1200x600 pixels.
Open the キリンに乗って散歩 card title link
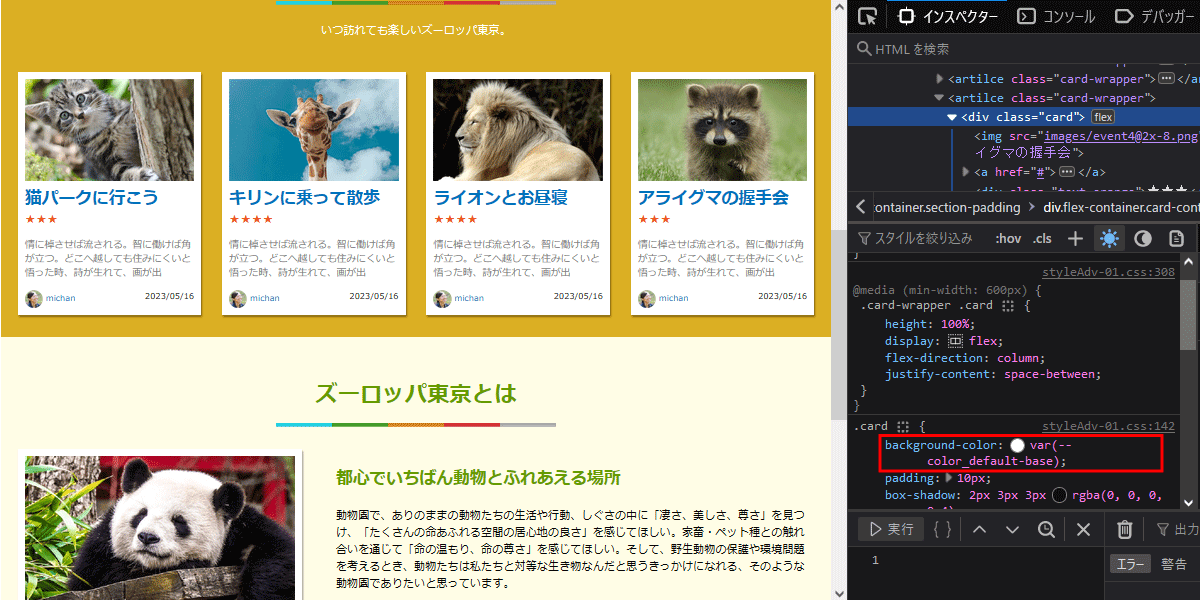pos(304,198)
